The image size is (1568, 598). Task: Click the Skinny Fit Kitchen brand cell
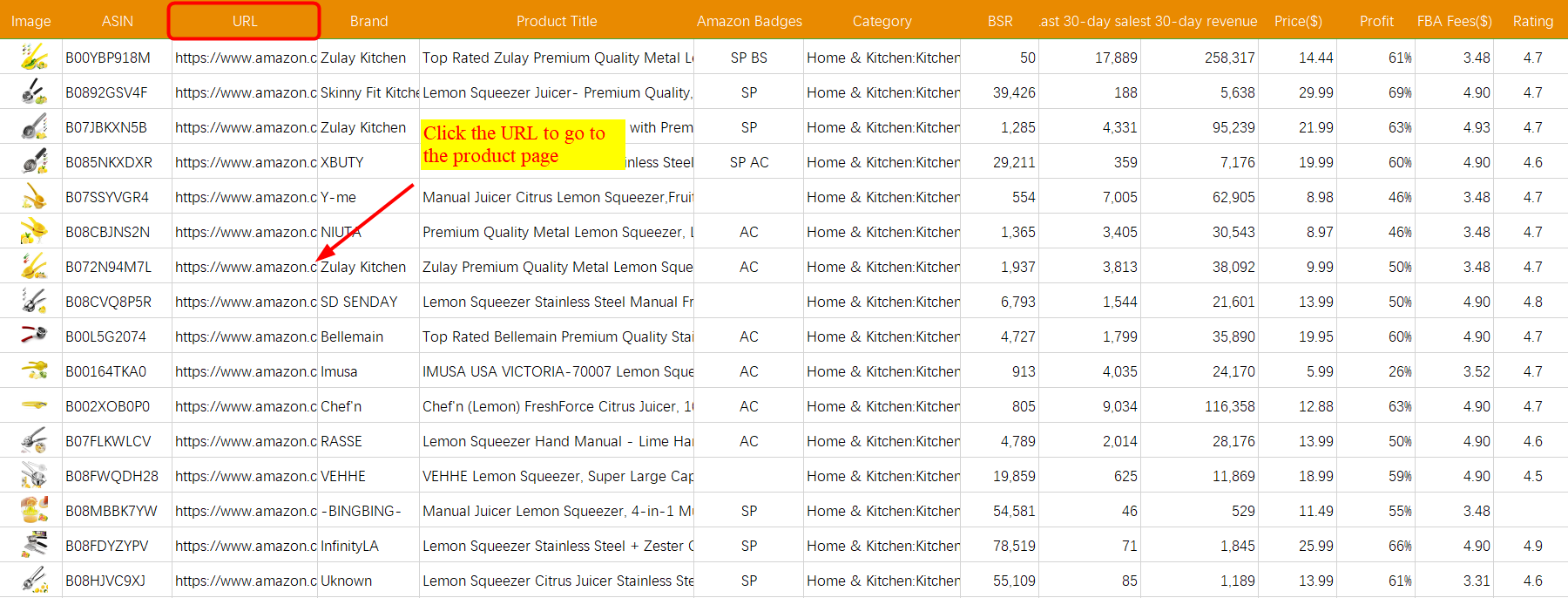(x=369, y=92)
